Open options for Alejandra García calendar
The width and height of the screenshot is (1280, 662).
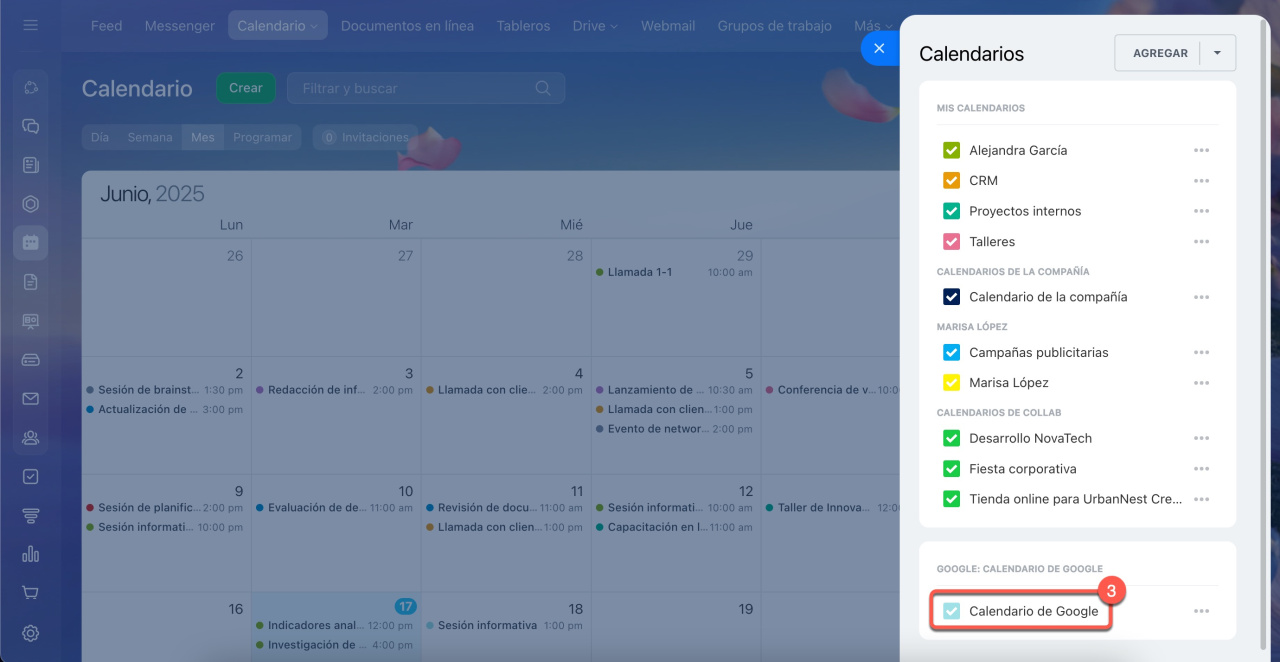(x=1201, y=150)
